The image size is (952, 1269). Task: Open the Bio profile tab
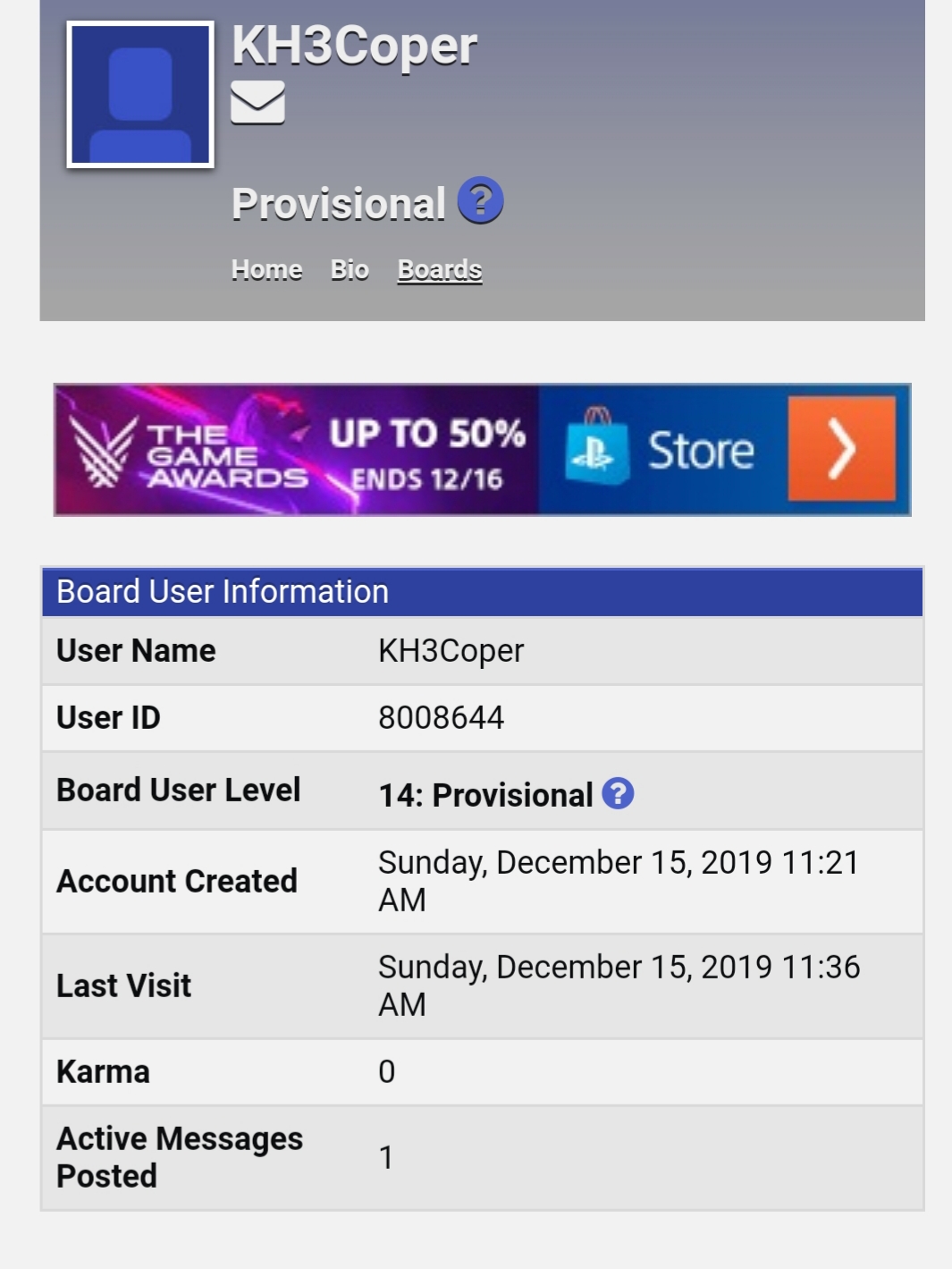click(x=350, y=269)
